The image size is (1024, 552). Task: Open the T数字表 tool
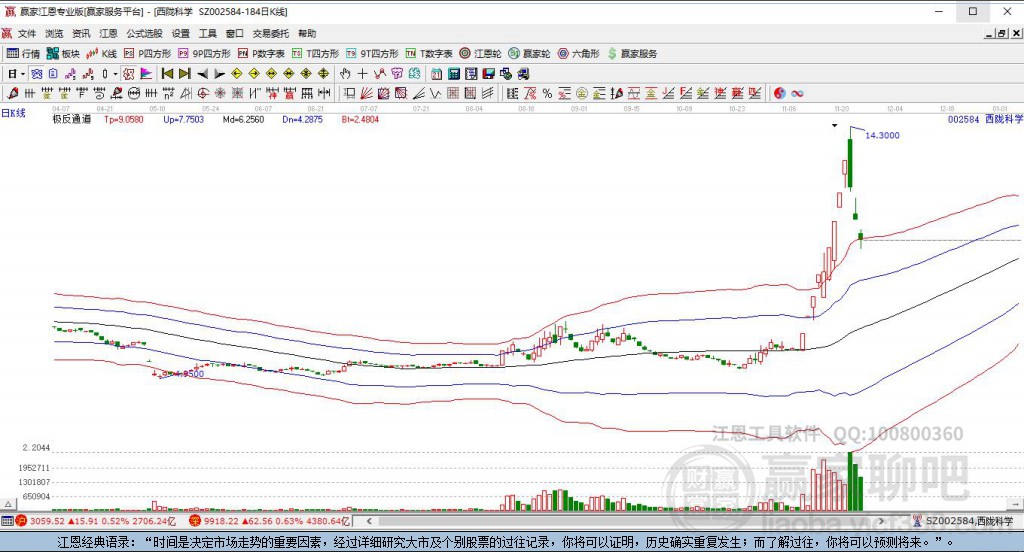(x=429, y=54)
